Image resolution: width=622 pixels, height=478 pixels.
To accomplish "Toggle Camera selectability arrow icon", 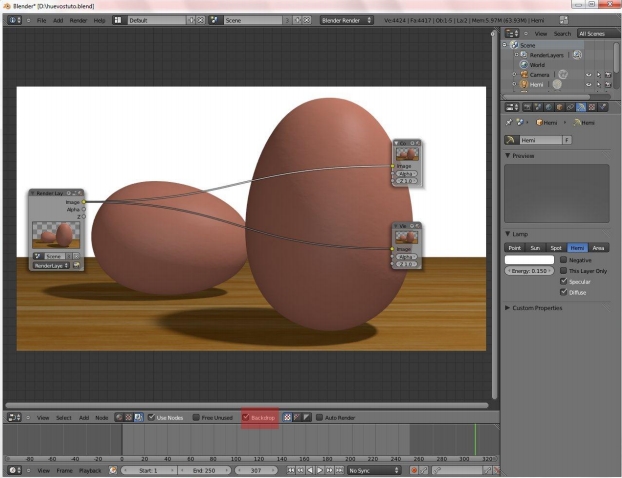I will [599, 75].
